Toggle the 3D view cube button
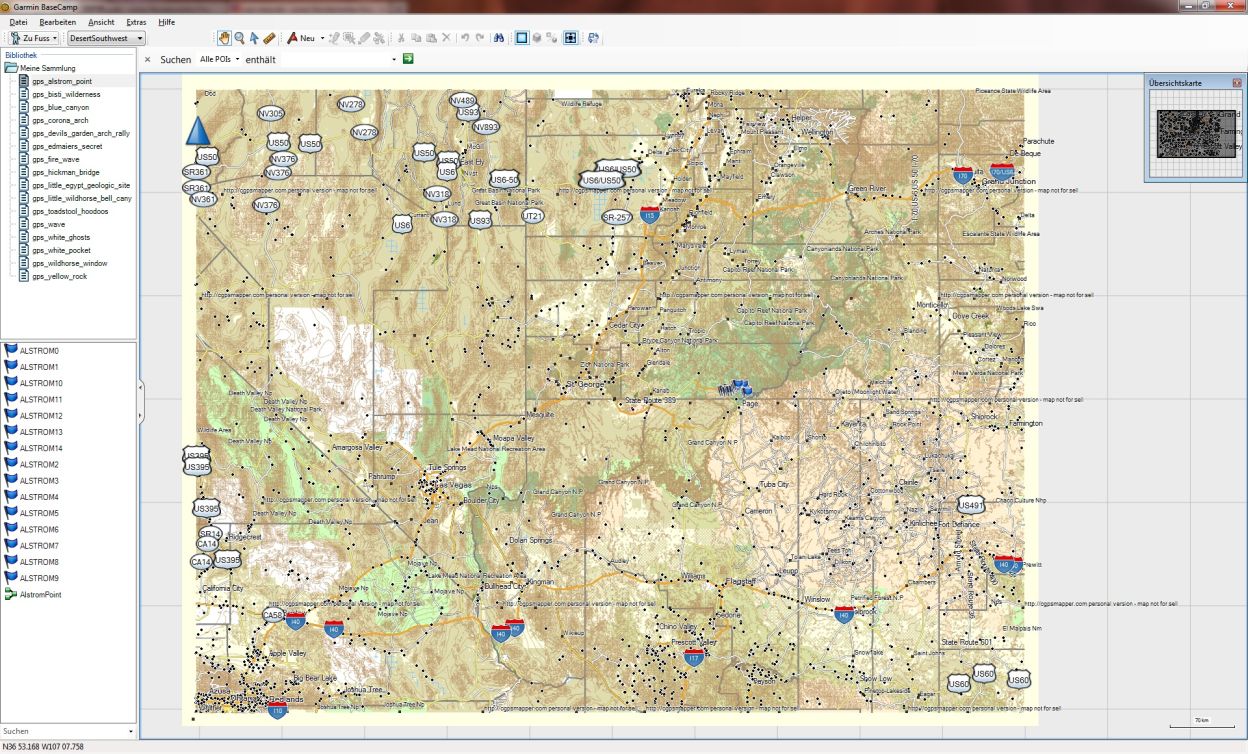 pos(537,38)
